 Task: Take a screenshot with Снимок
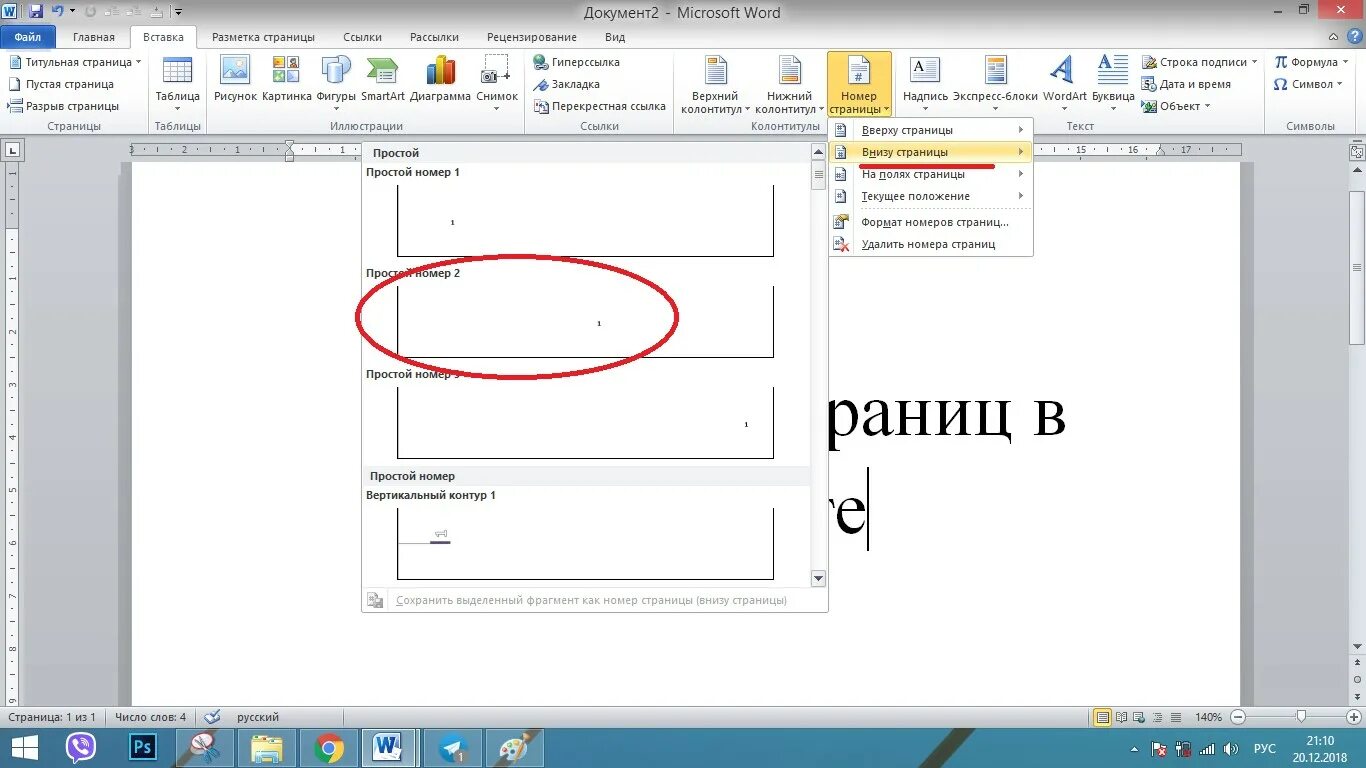click(497, 84)
